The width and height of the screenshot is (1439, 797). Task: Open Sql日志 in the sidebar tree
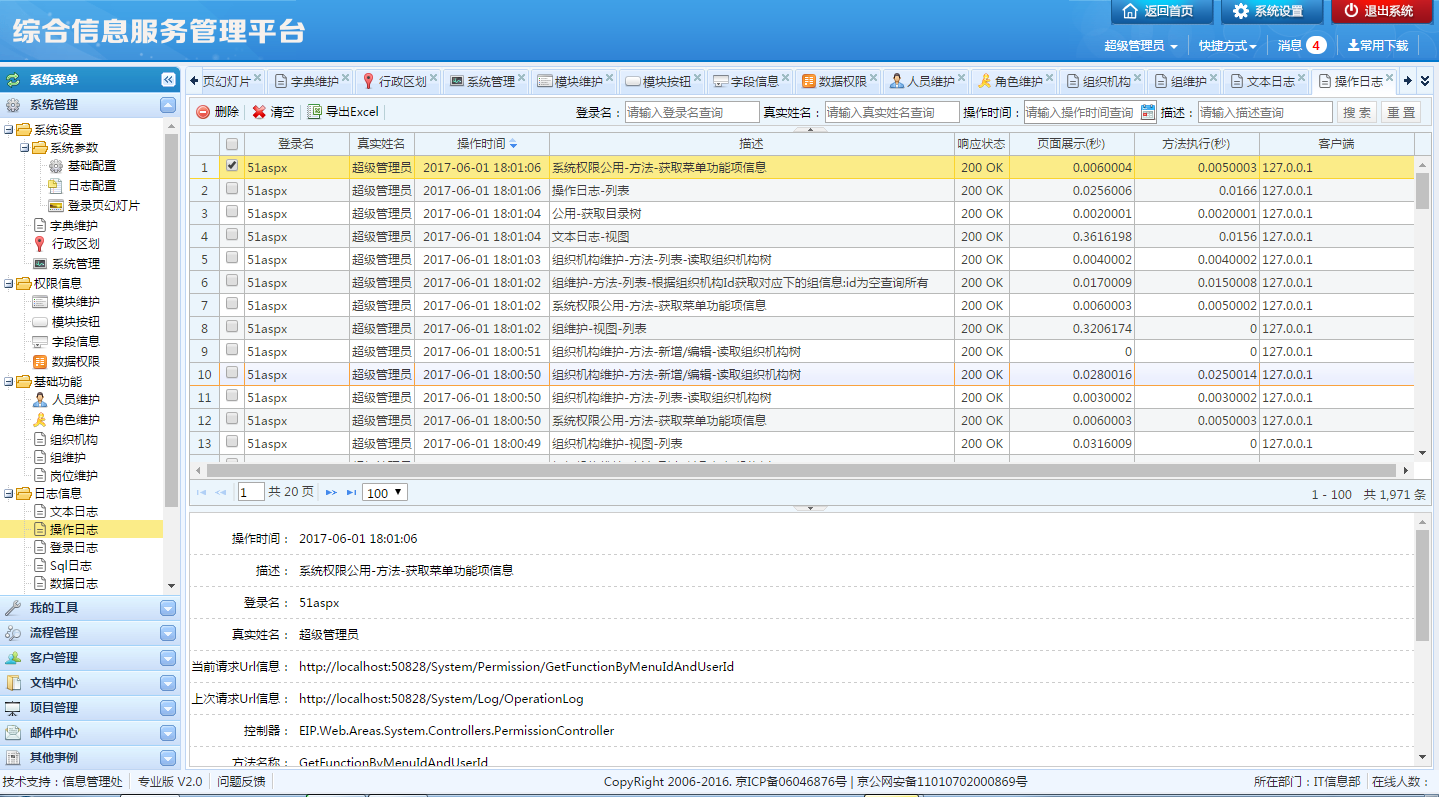[72, 566]
